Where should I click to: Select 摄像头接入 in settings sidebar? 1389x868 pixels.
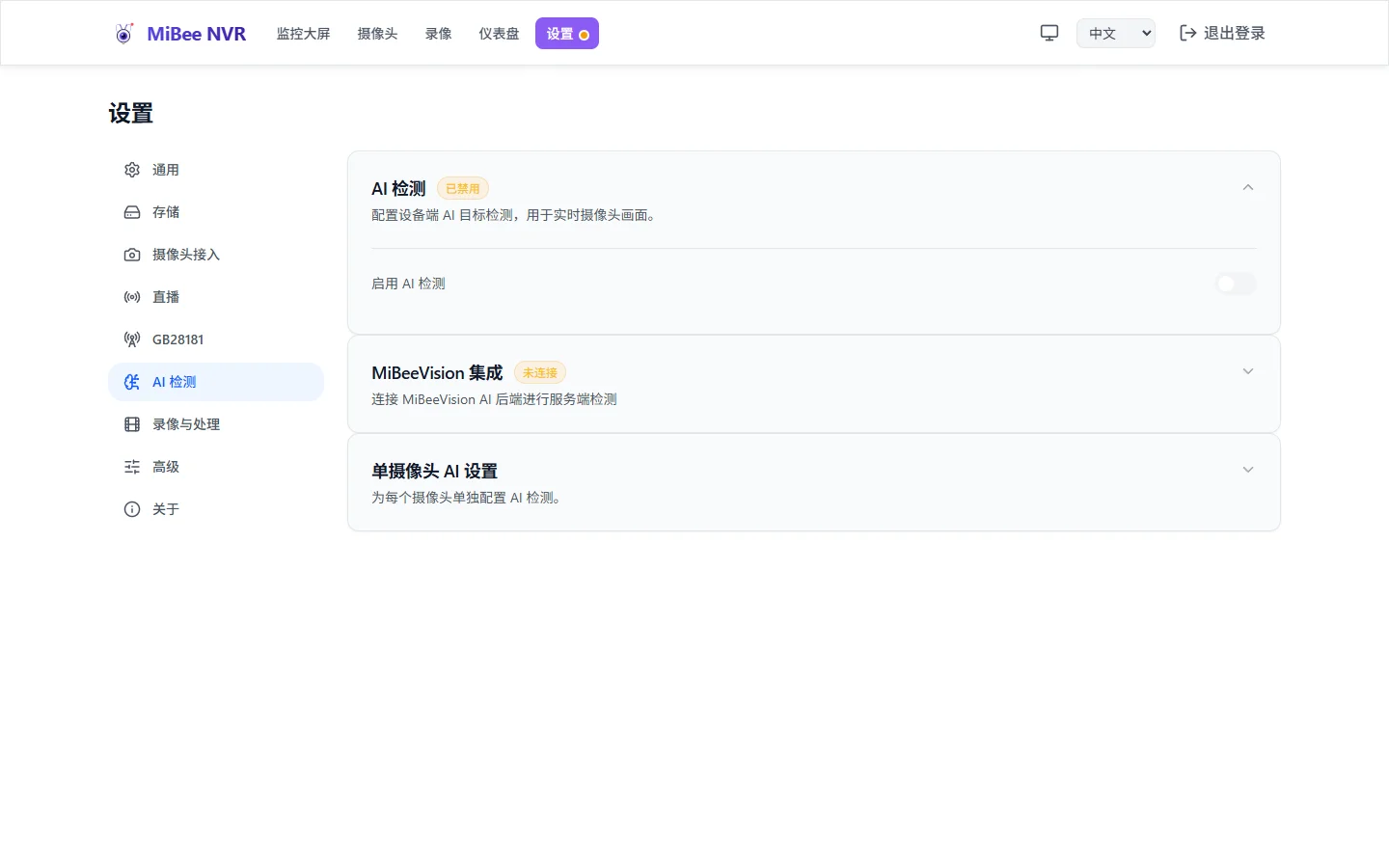coord(216,255)
